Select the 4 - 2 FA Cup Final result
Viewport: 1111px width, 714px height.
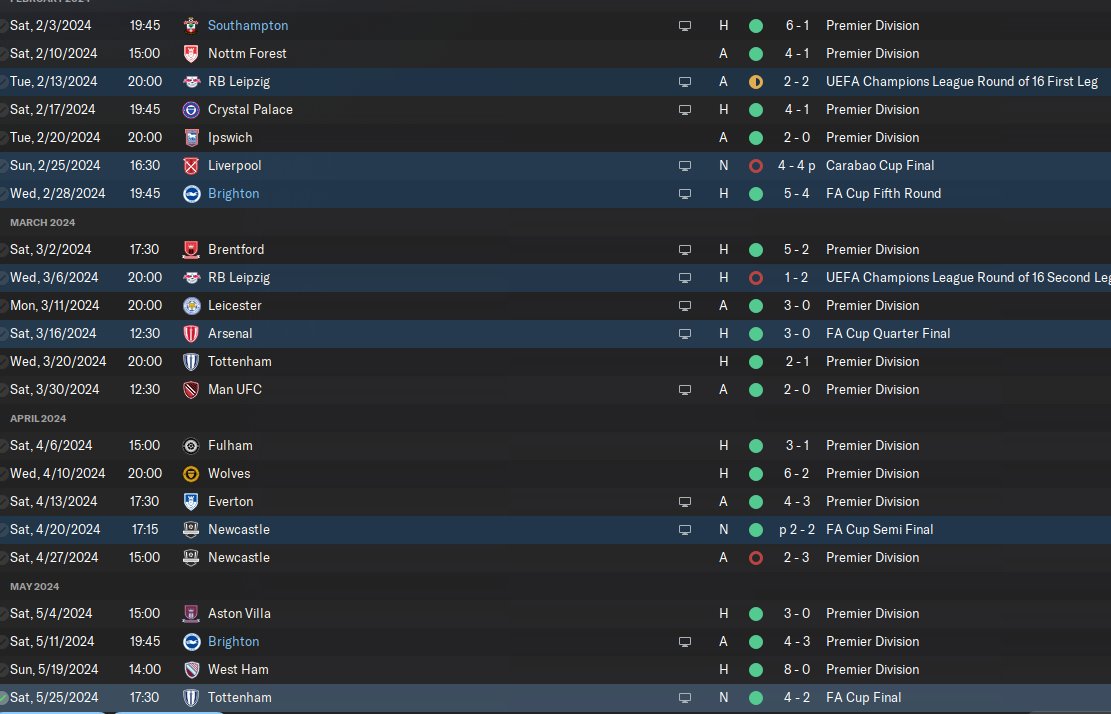[796, 698]
